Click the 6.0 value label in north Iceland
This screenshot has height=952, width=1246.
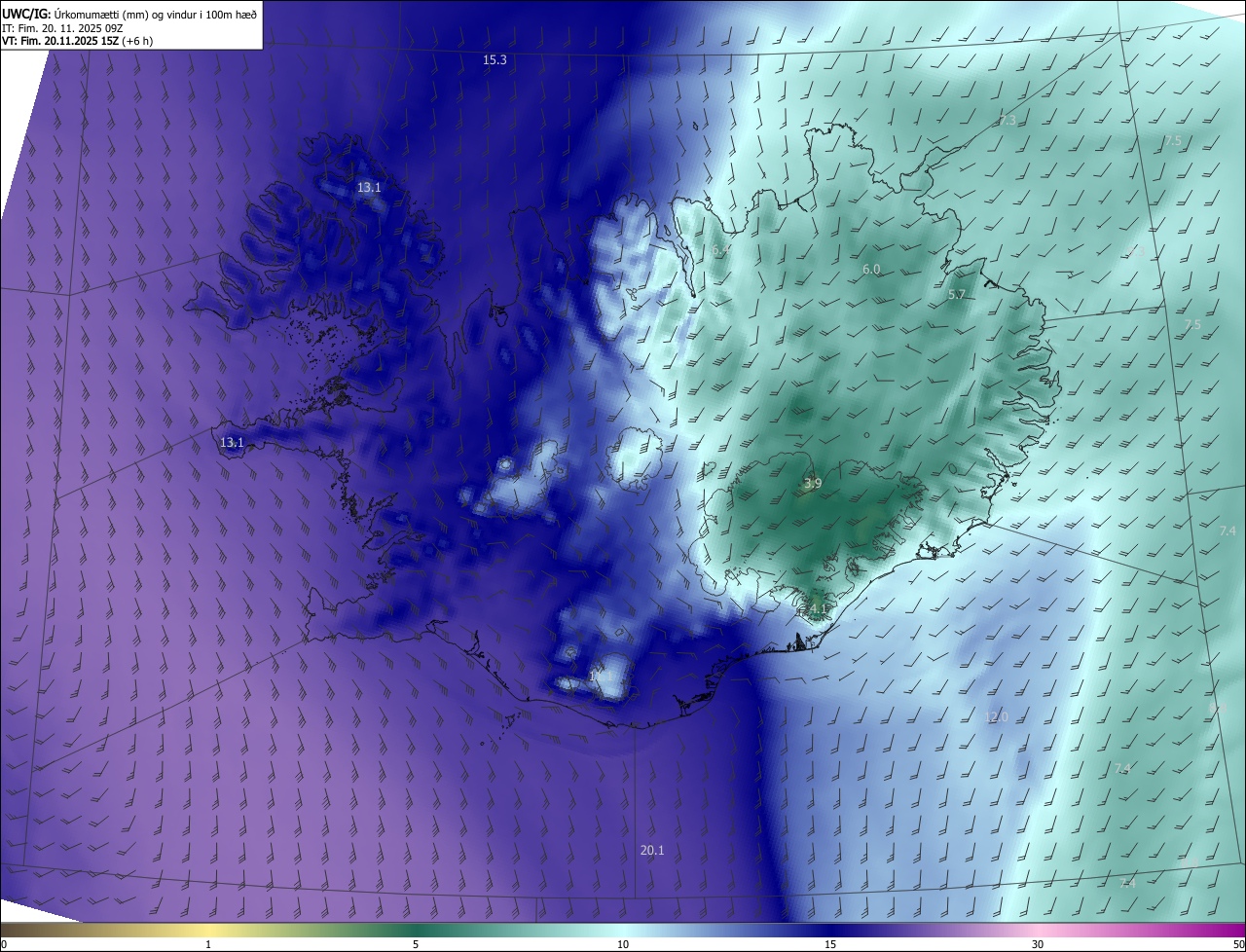pos(871,270)
